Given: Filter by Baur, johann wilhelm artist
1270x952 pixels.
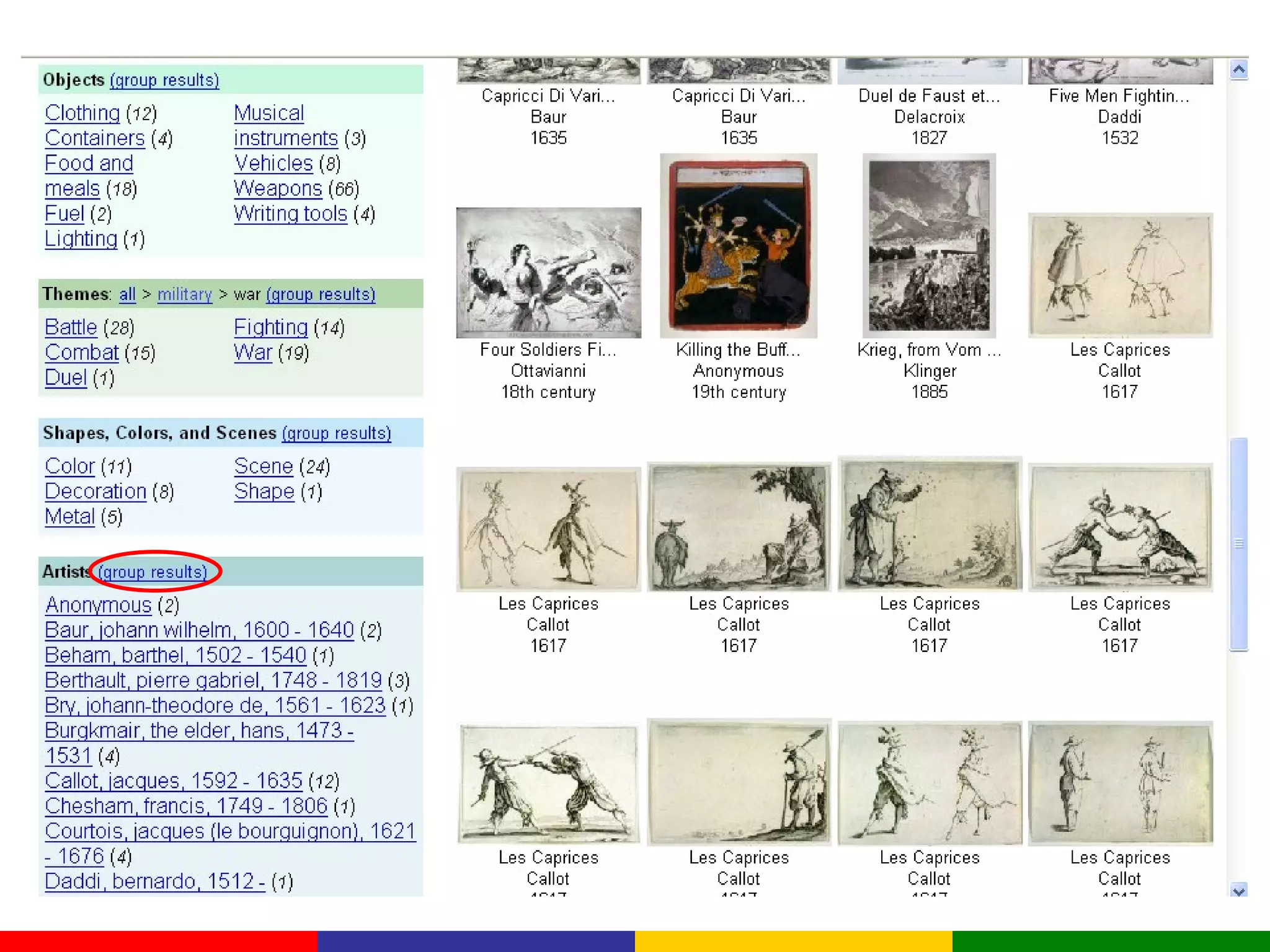Looking at the screenshot, I should [199, 630].
